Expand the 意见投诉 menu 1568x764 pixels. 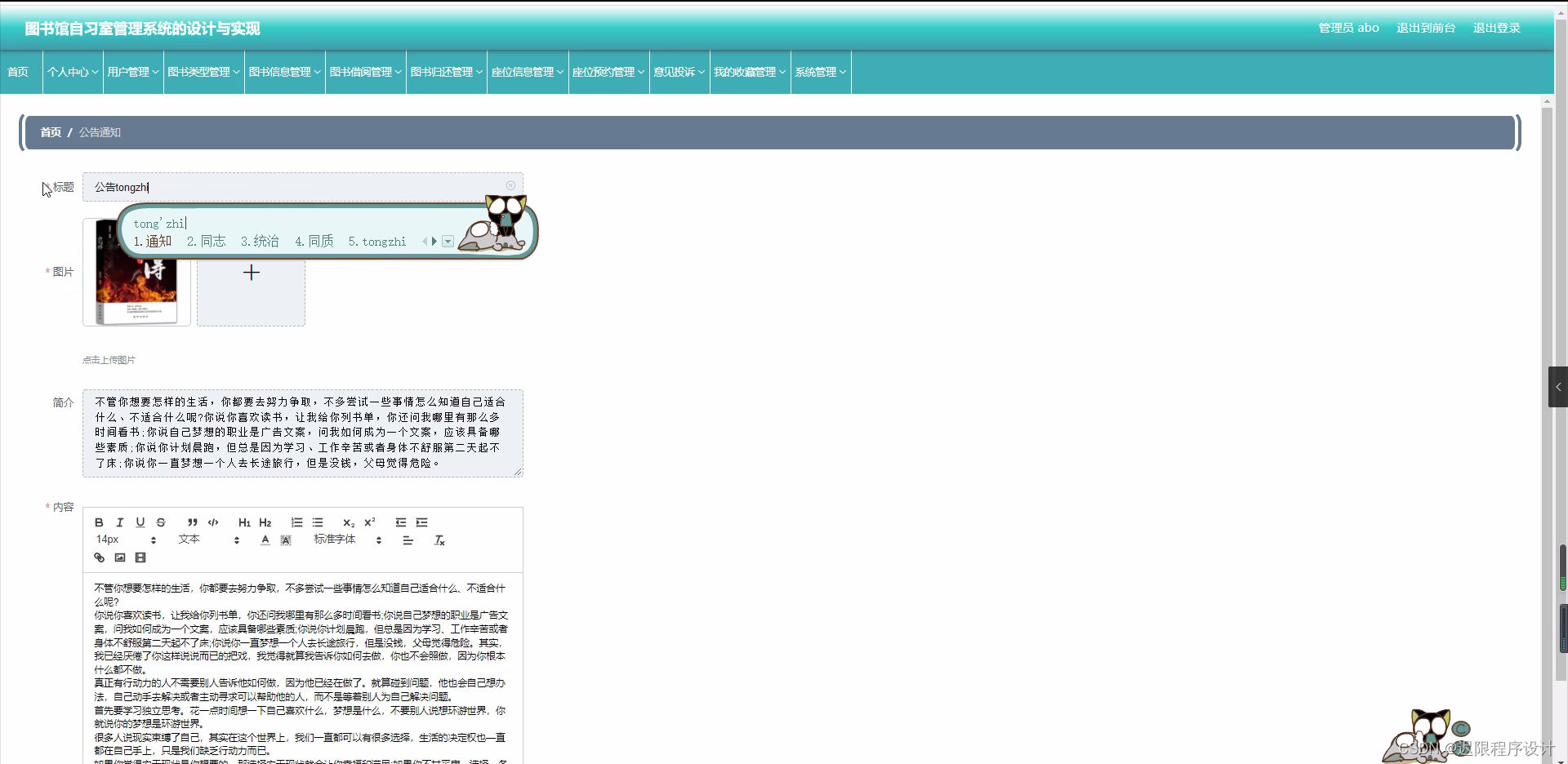pyautogui.click(x=679, y=72)
